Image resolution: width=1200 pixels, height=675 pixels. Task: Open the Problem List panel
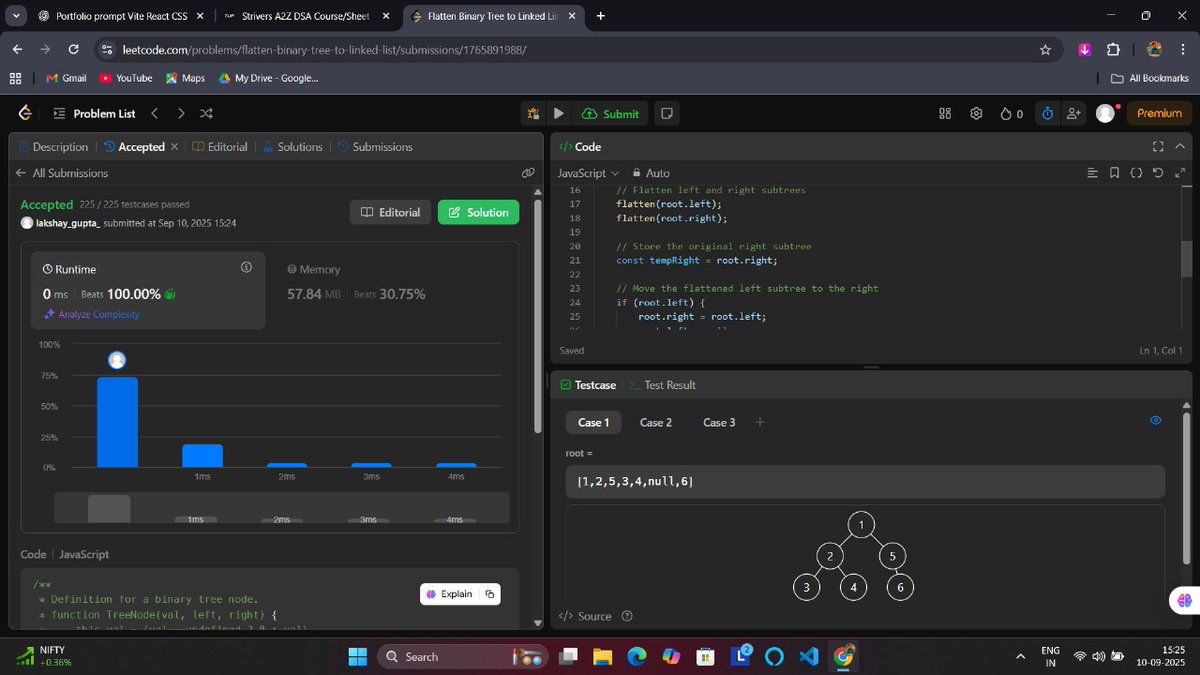pyautogui.click(x=93, y=114)
